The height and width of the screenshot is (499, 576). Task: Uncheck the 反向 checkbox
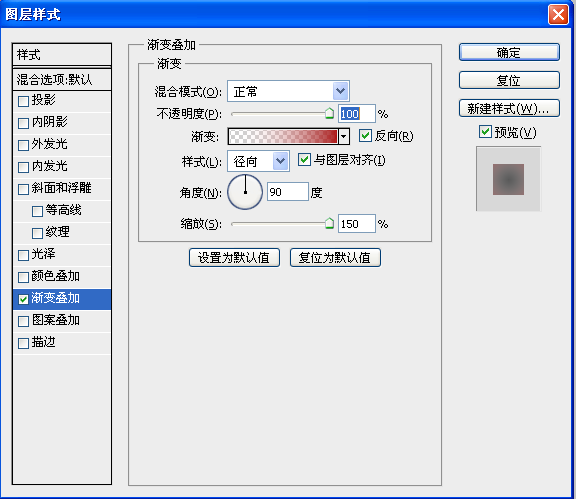365,136
